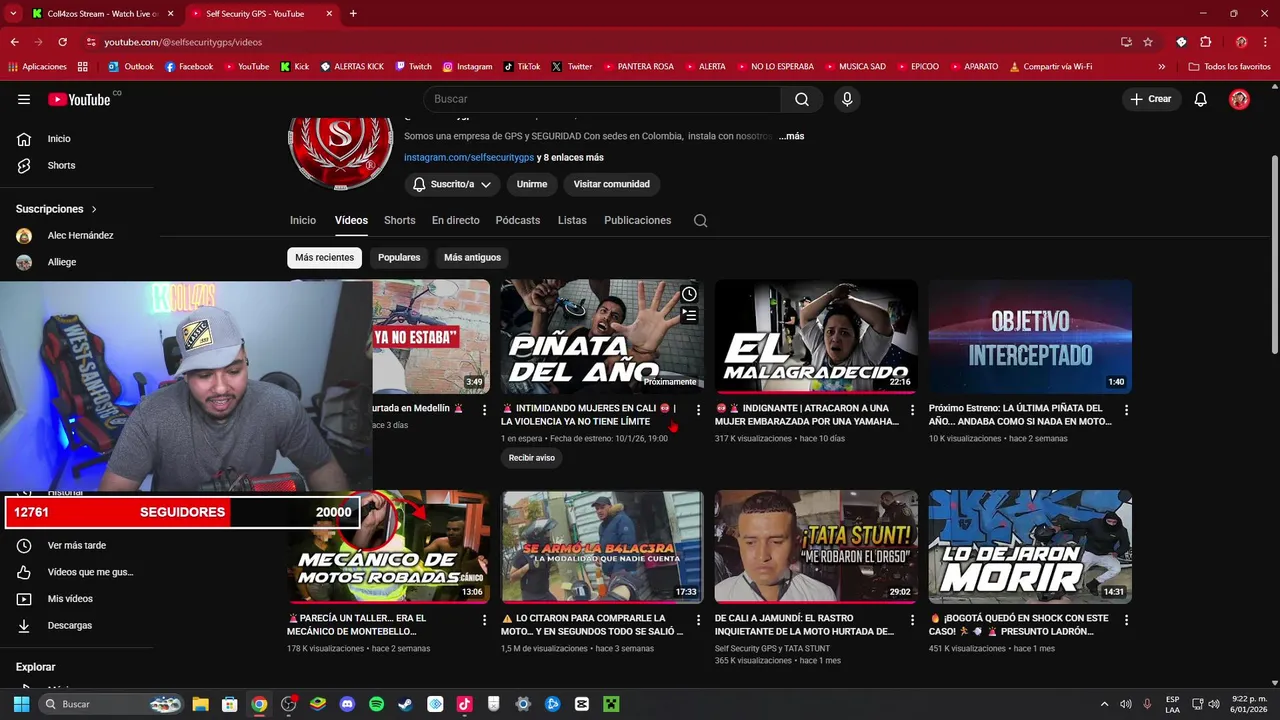Open El Malagradecido video thumbnail
This screenshot has height=720, width=1280.
click(816, 336)
